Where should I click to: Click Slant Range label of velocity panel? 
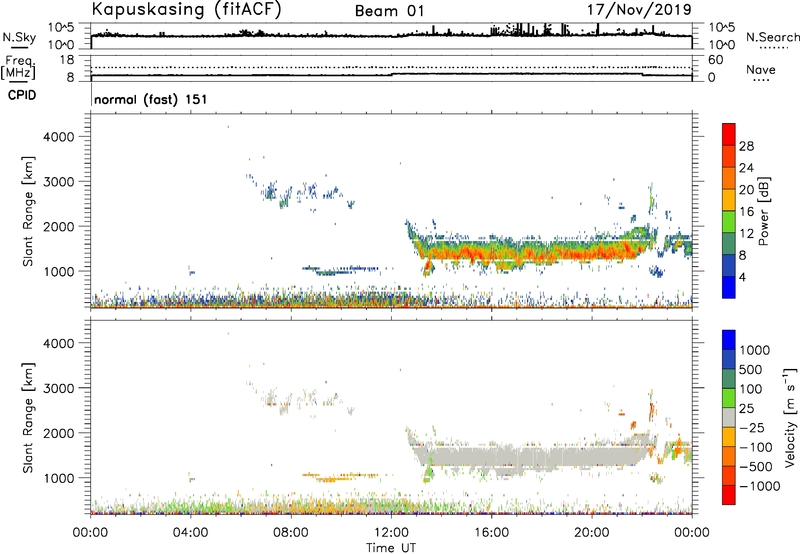[x=28, y=418]
